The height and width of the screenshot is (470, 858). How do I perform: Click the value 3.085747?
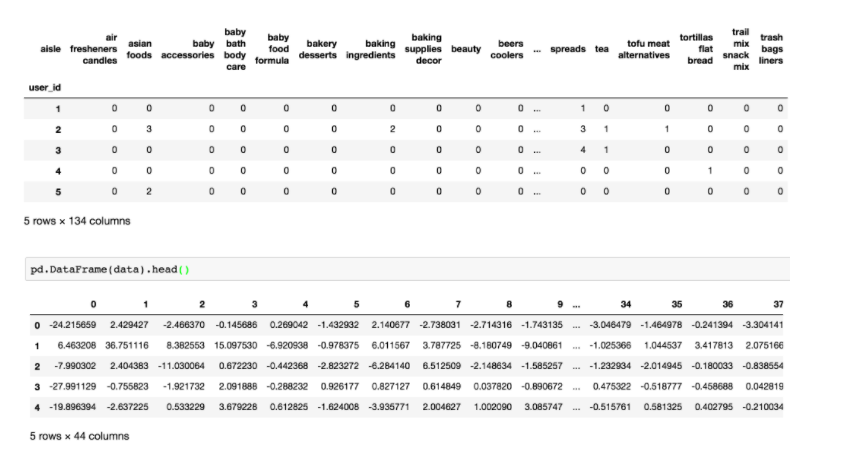pos(543,407)
